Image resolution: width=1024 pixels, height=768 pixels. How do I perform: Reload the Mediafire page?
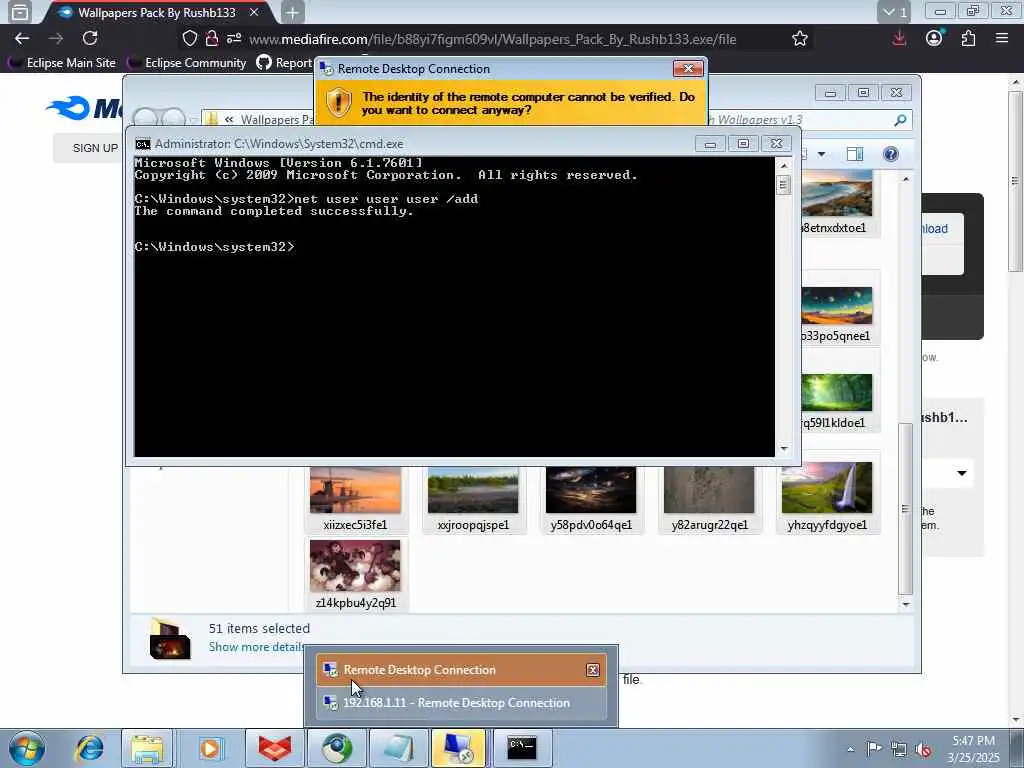90,39
